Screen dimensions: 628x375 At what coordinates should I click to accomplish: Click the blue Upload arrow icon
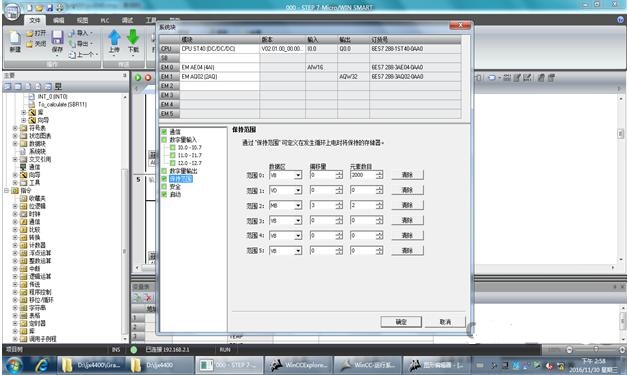click(x=114, y=37)
